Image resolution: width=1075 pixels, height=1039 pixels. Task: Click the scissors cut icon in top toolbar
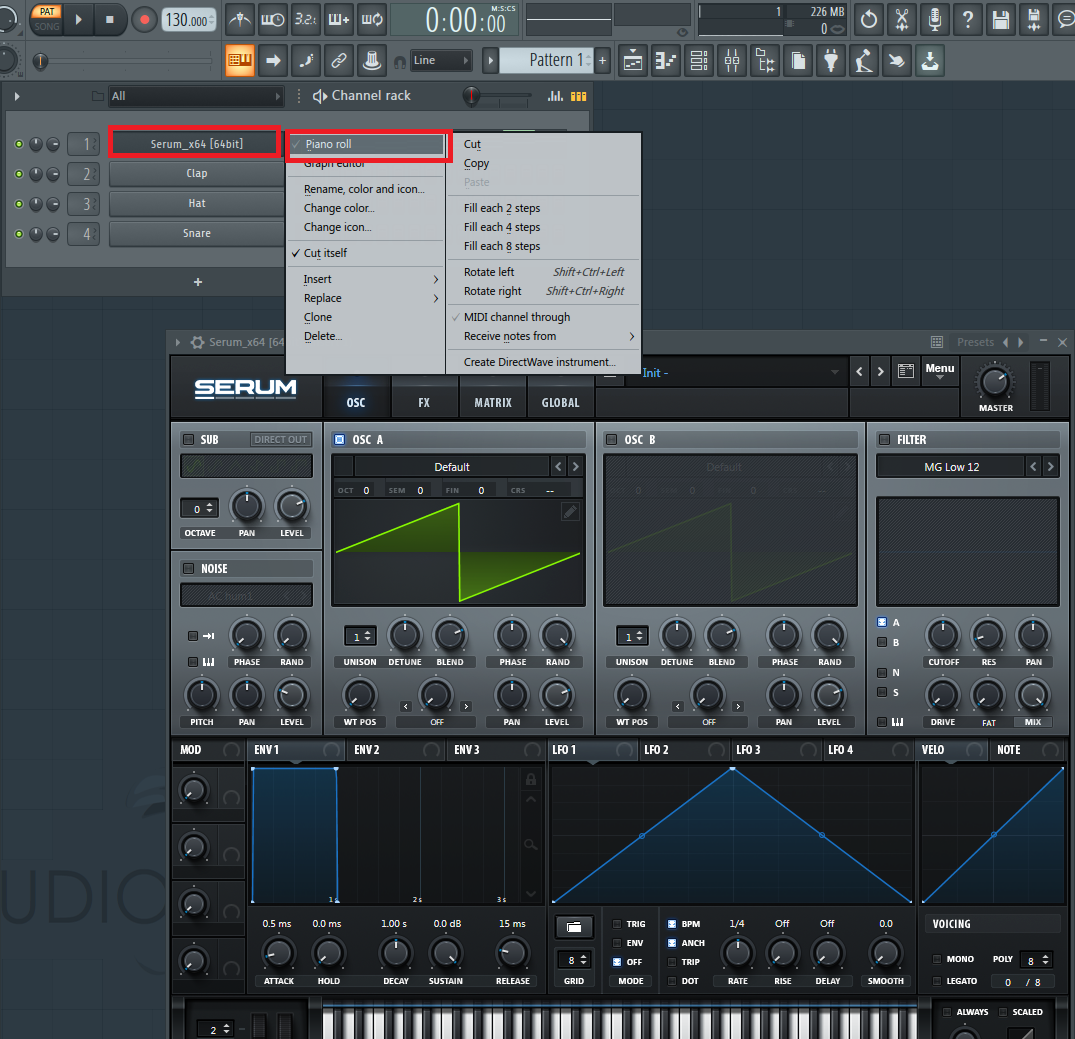(902, 19)
